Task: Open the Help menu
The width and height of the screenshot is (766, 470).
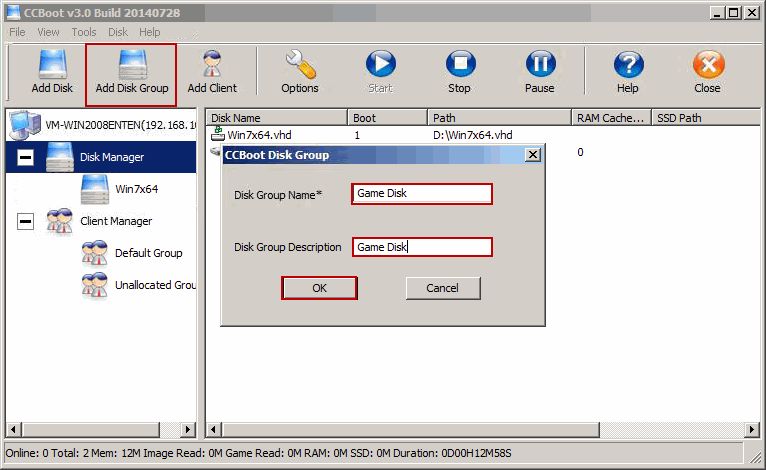Action: coord(149,32)
